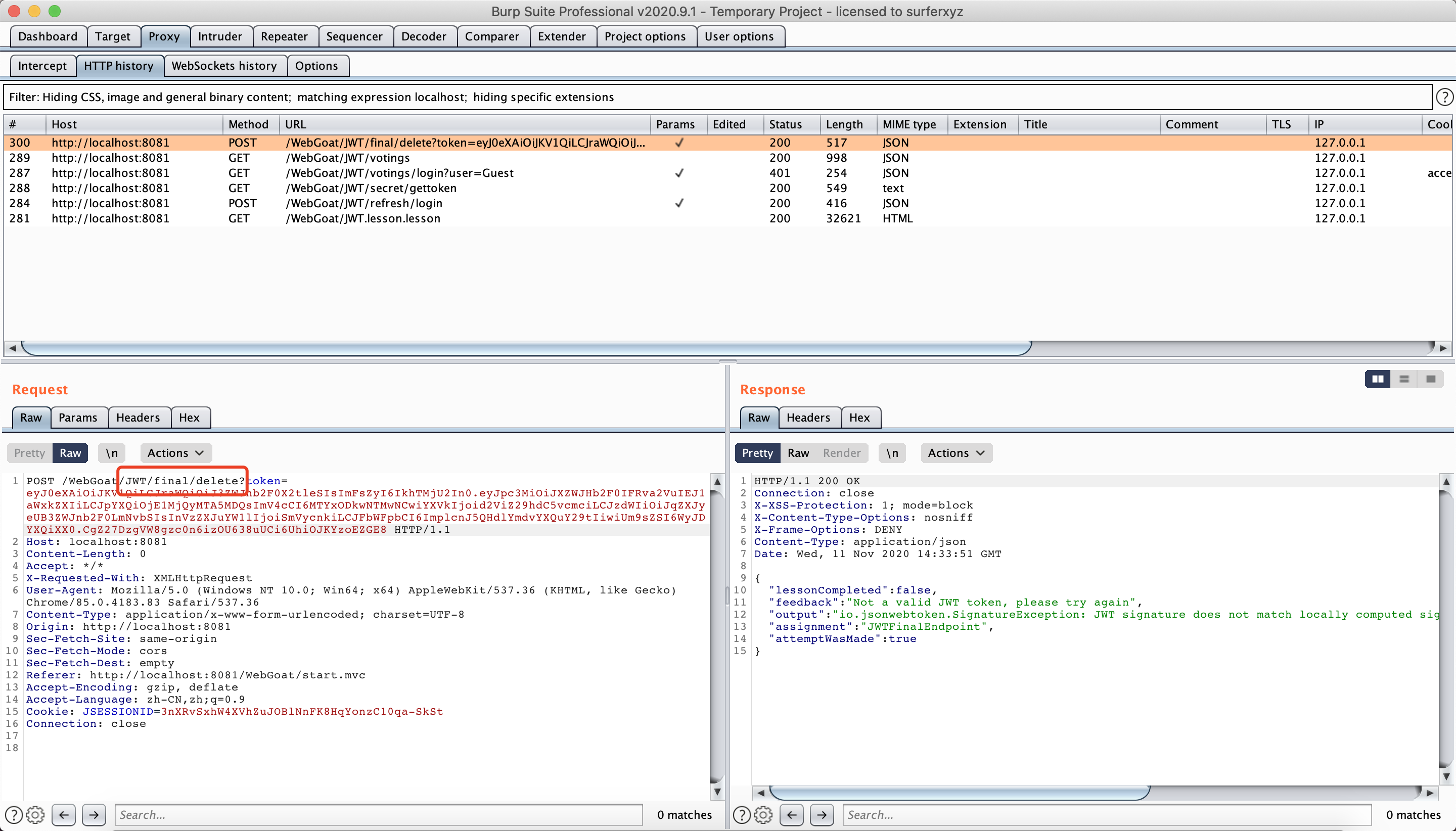Toggle newline display in request pane
This screenshot has width=1456, height=831.
pos(112,452)
